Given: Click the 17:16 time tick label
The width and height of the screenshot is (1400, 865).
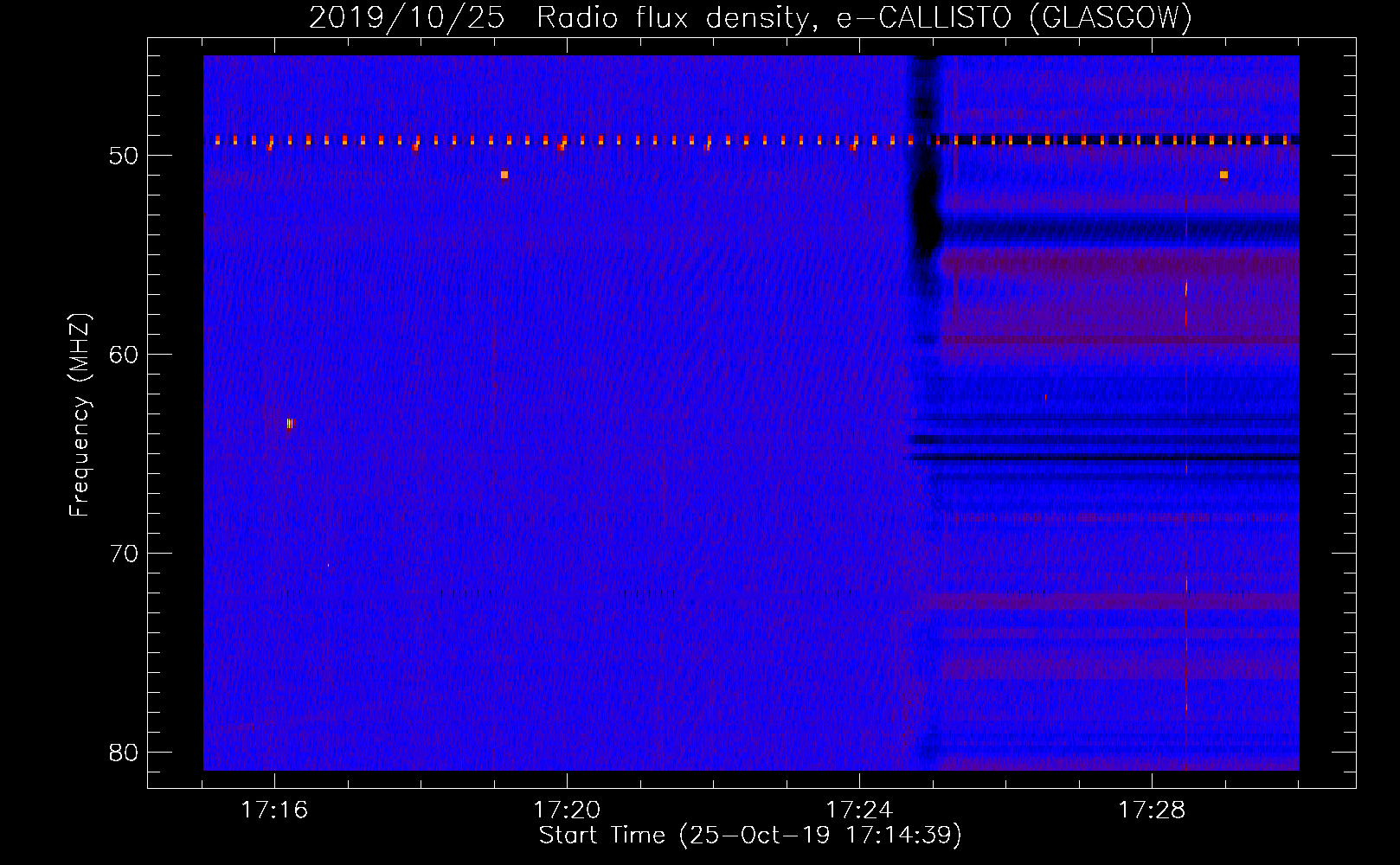Looking at the screenshot, I should tap(274, 811).
